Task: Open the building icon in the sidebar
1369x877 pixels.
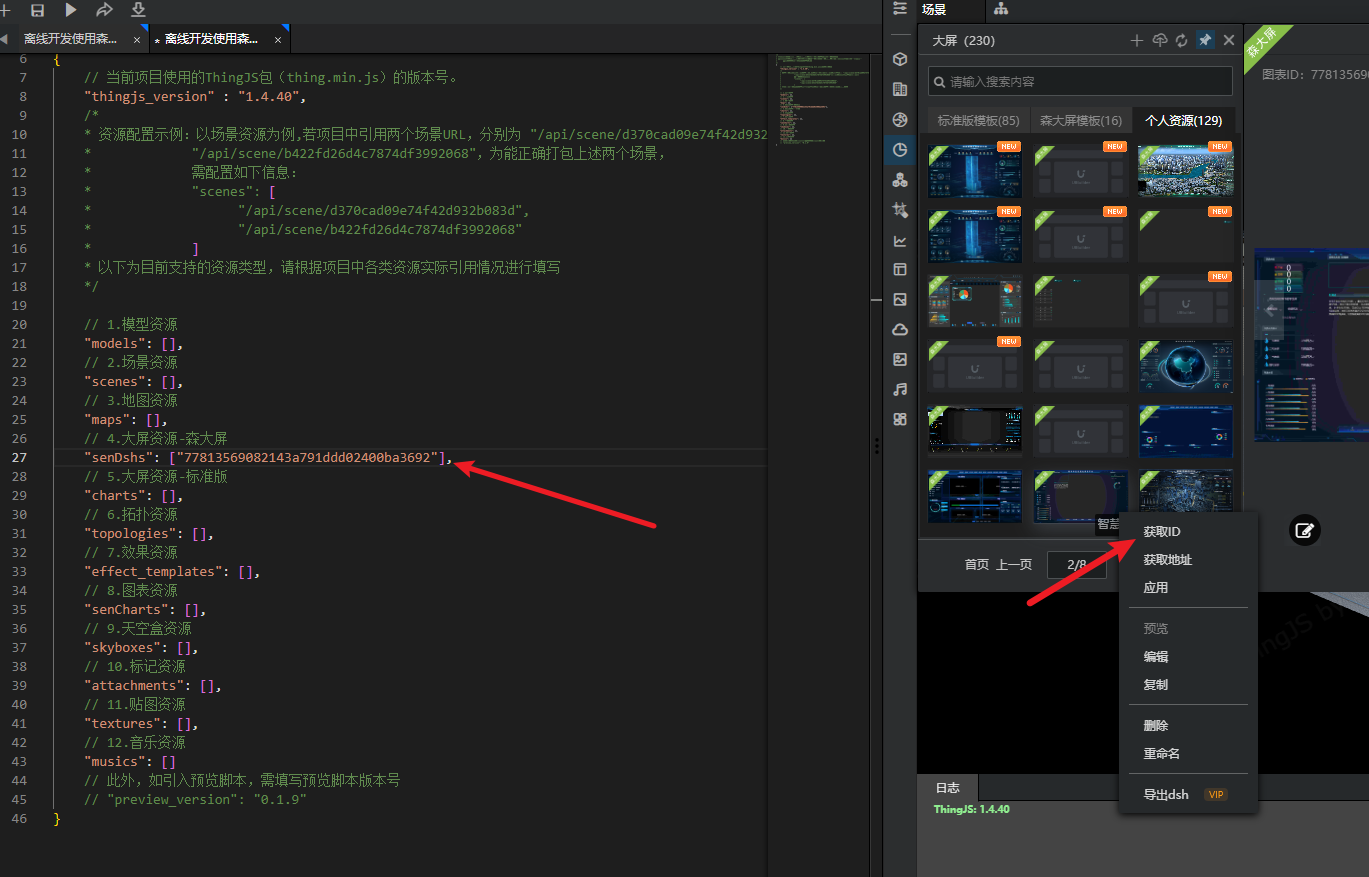Action: [x=900, y=90]
